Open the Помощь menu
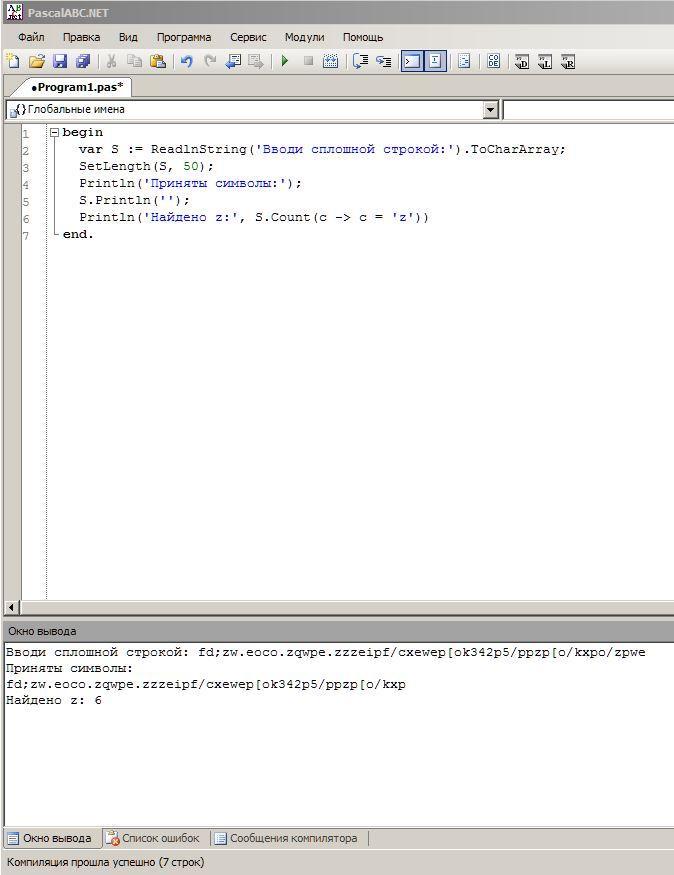The height and width of the screenshot is (875, 674). click(x=363, y=37)
